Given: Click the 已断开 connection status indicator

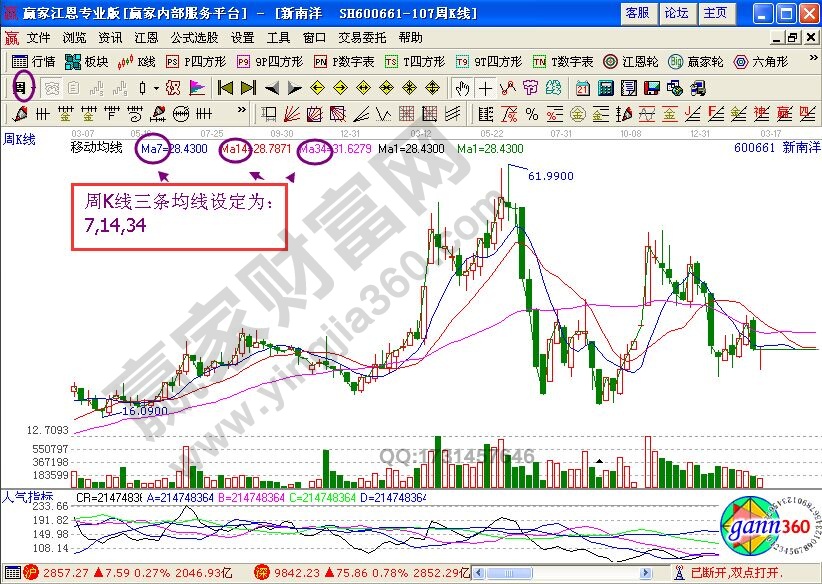Looking at the screenshot, I should [710, 572].
